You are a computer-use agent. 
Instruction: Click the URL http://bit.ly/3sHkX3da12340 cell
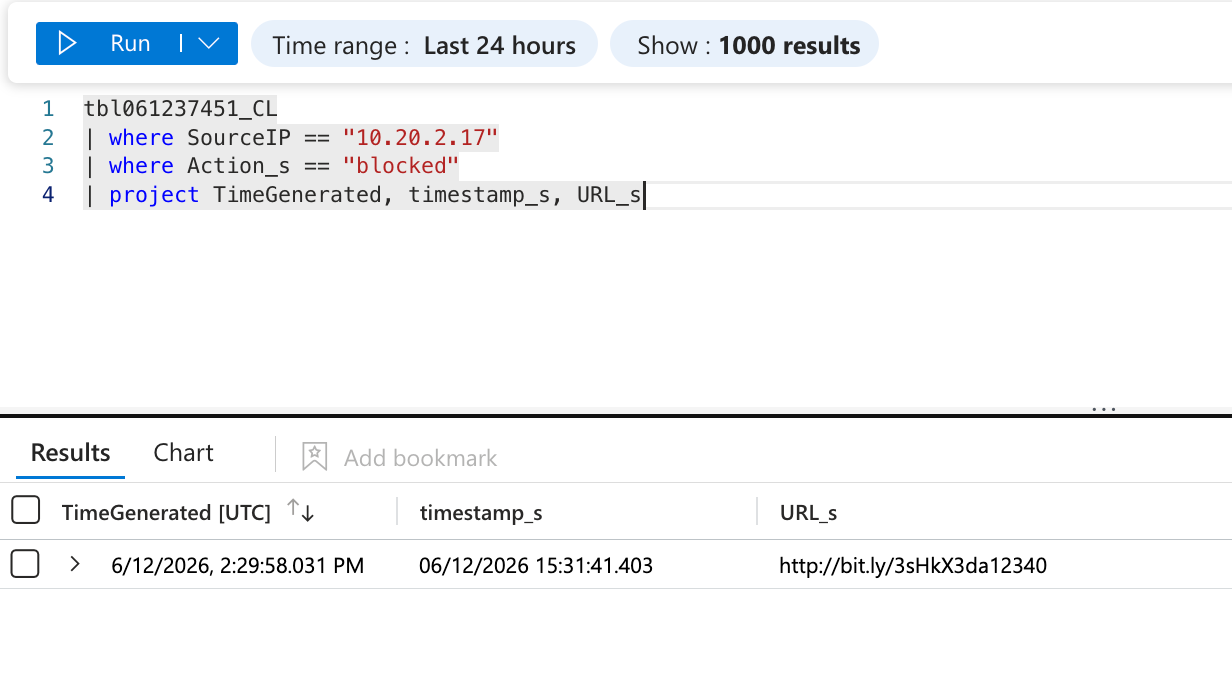(x=913, y=566)
